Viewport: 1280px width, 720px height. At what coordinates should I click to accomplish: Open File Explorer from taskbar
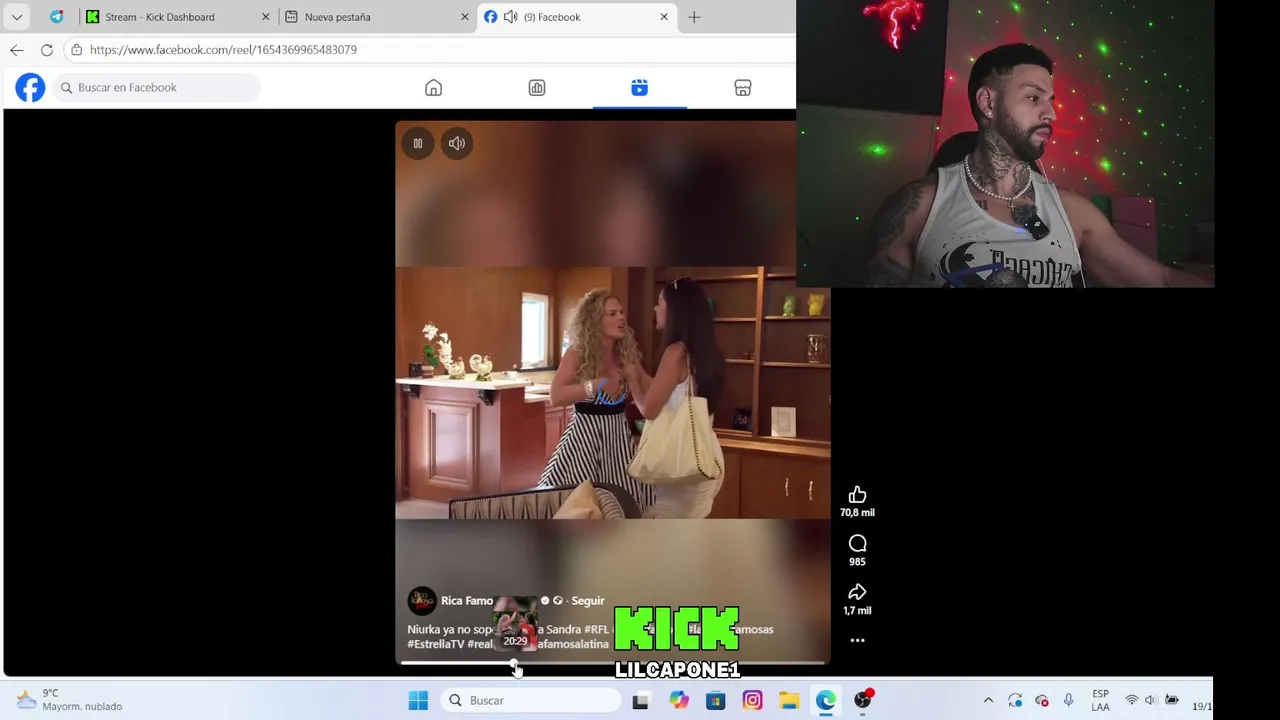(789, 701)
